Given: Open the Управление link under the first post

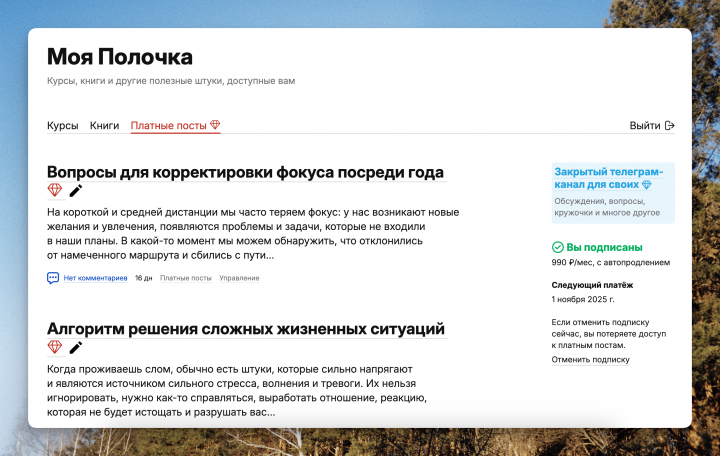Looking at the screenshot, I should click(x=239, y=278).
